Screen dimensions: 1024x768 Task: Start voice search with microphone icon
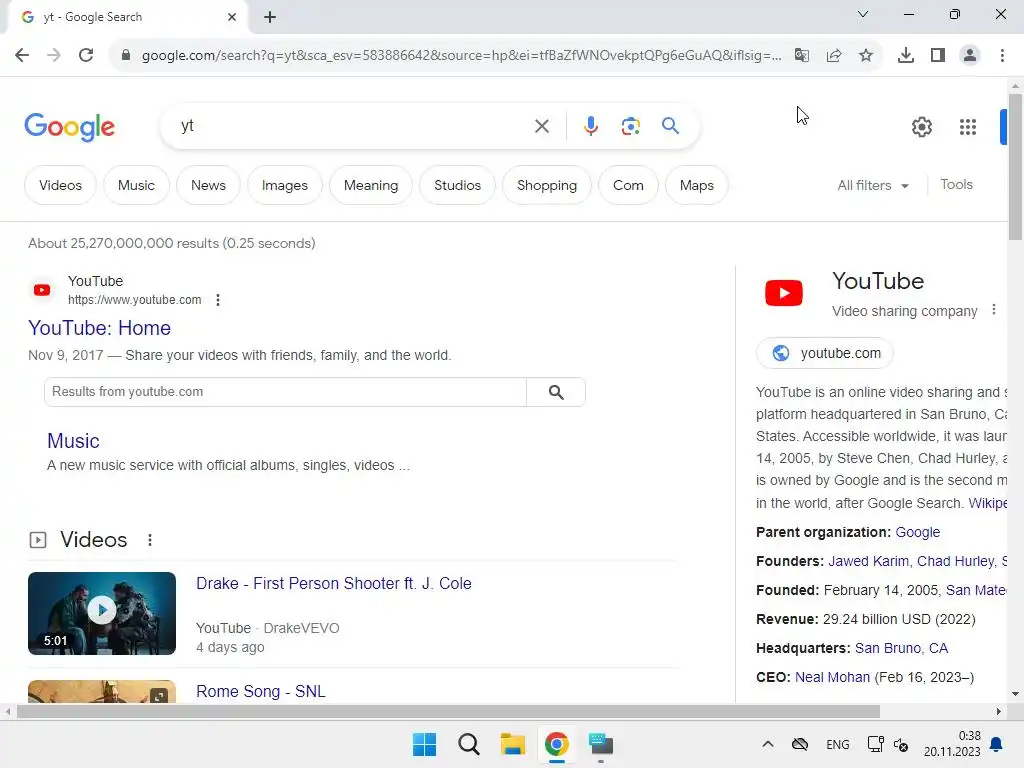[x=590, y=126]
